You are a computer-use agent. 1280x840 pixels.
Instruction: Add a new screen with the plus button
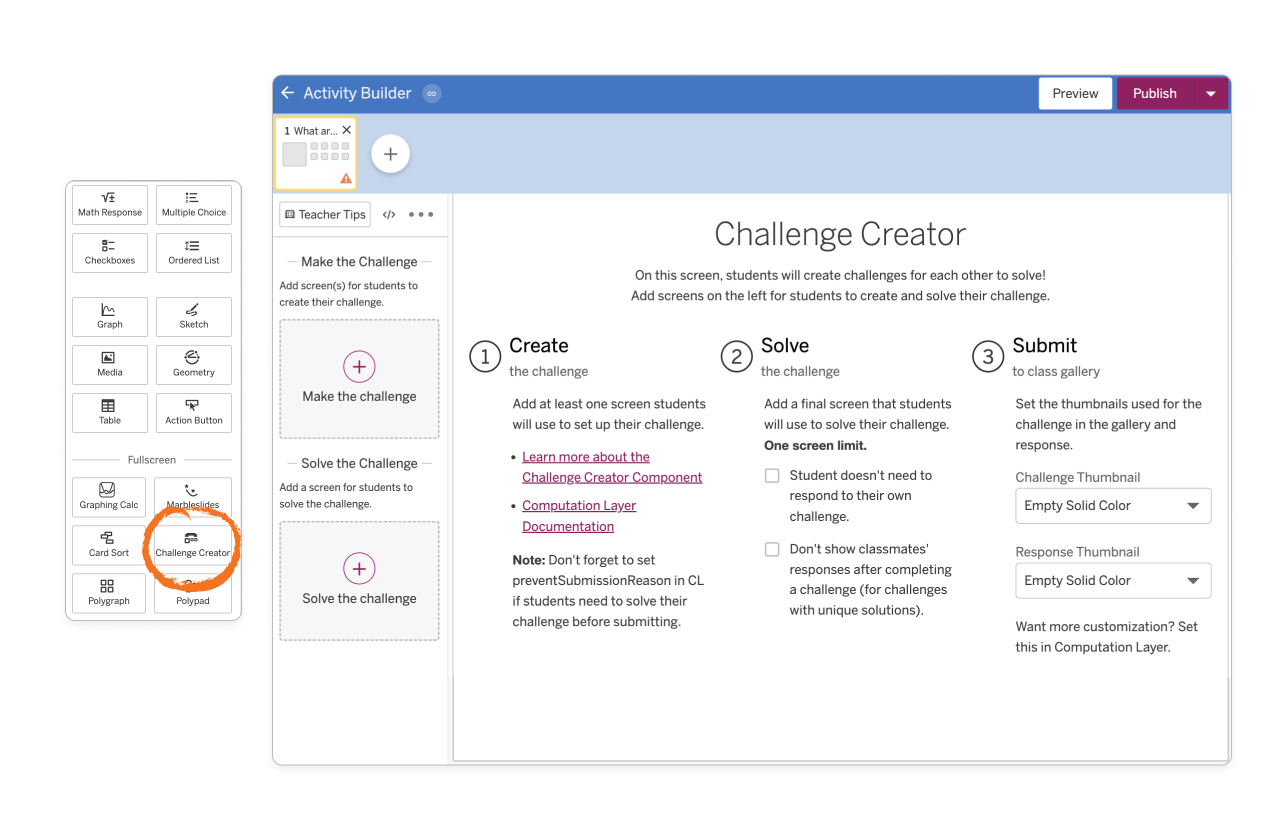390,153
